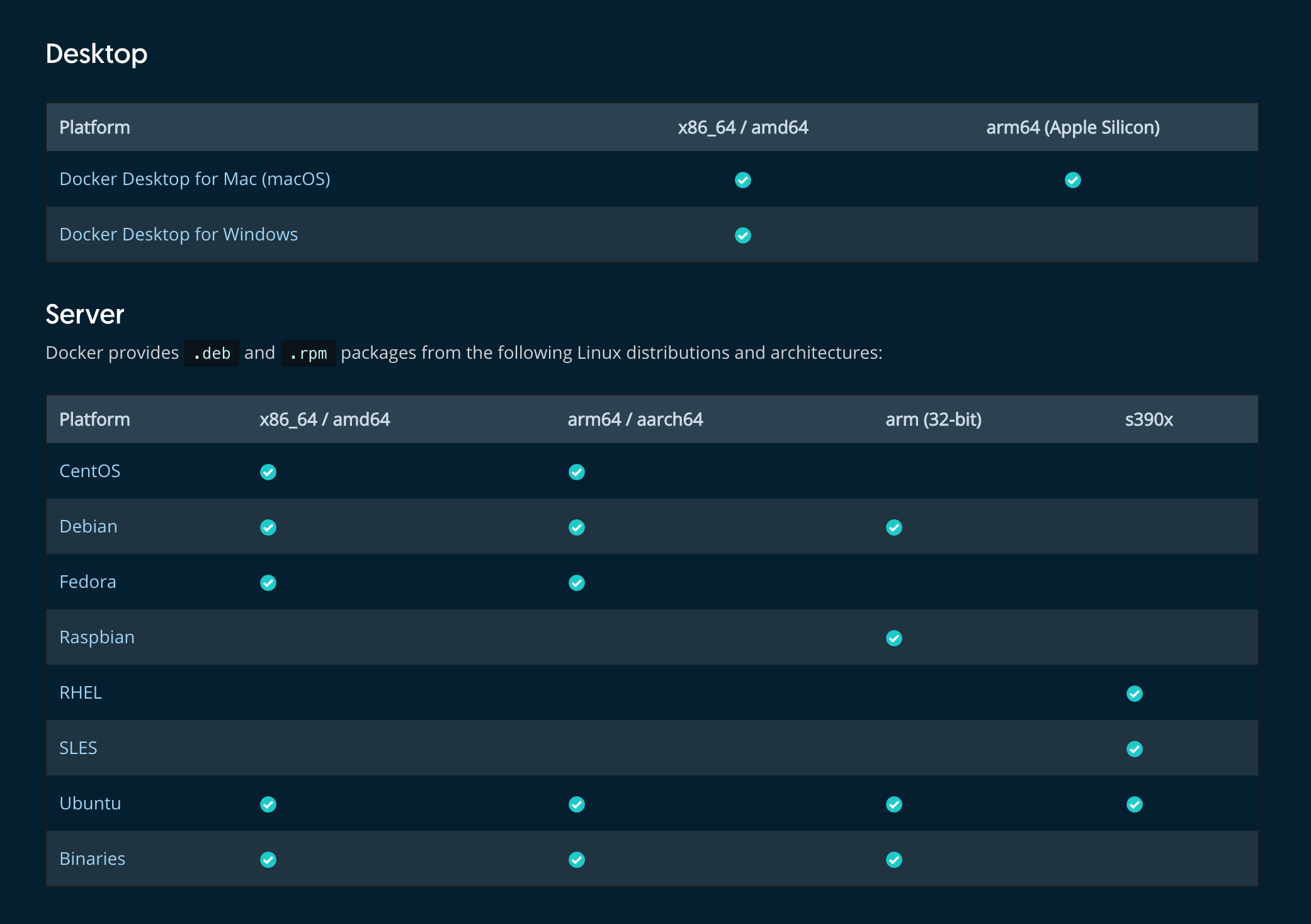Click Fedora x86_64 checkmark icon
This screenshot has width=1311, height=924.
point(268,583)
